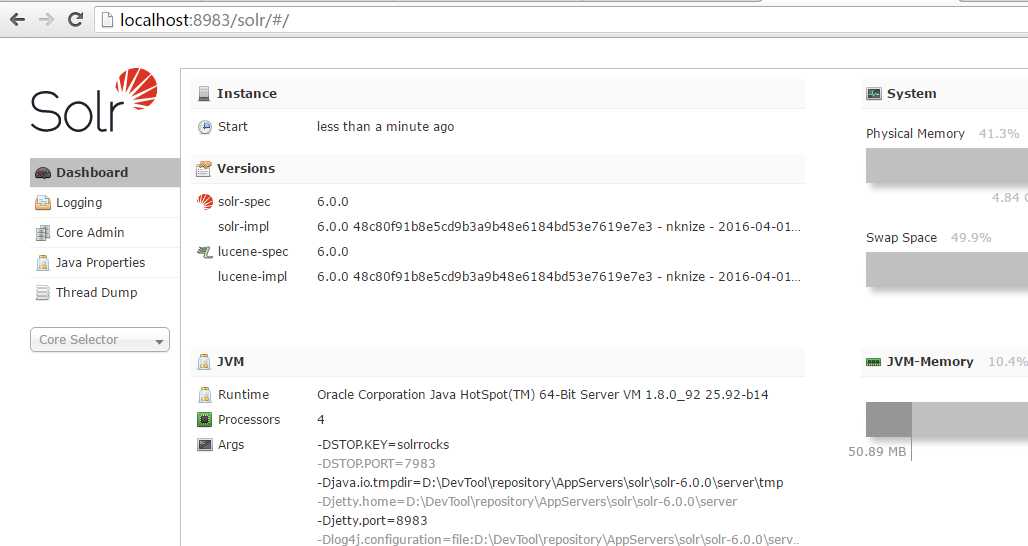Select 'less than a minute ago' text
The width and height of the screenshot is (1028, 546).
click(x=386, y=127)
